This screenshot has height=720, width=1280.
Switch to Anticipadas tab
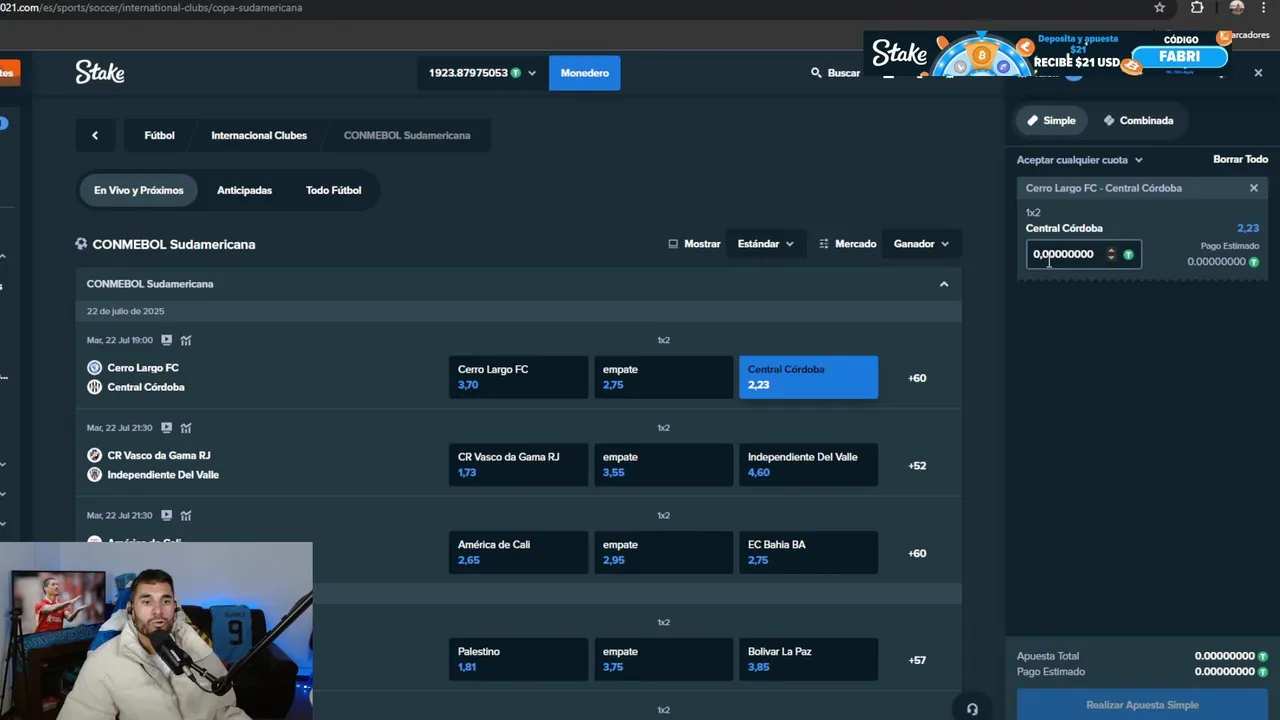pos(244,190)
